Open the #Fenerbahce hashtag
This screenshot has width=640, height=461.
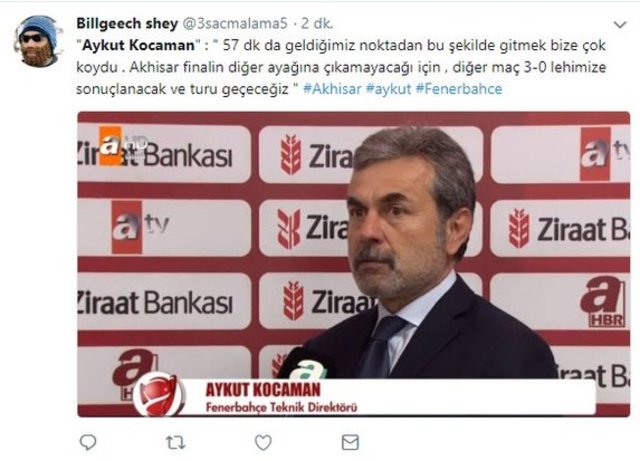pos(459,89)
